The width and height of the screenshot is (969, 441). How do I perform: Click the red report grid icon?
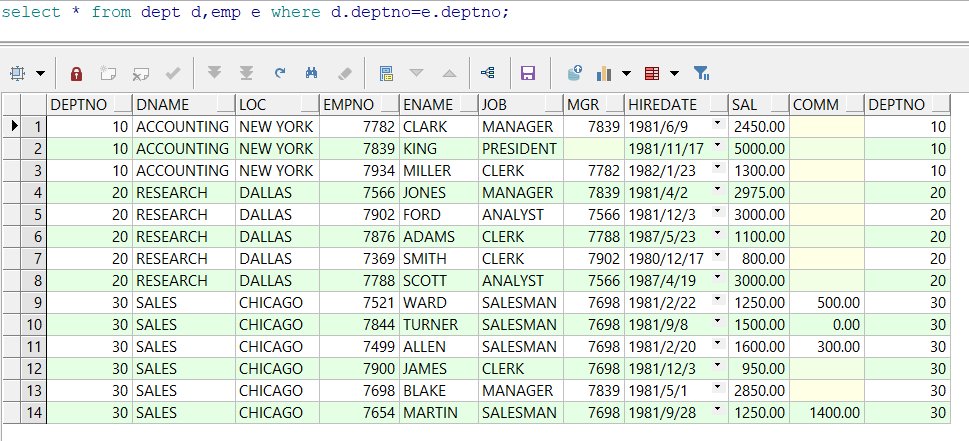pos(652,74)
